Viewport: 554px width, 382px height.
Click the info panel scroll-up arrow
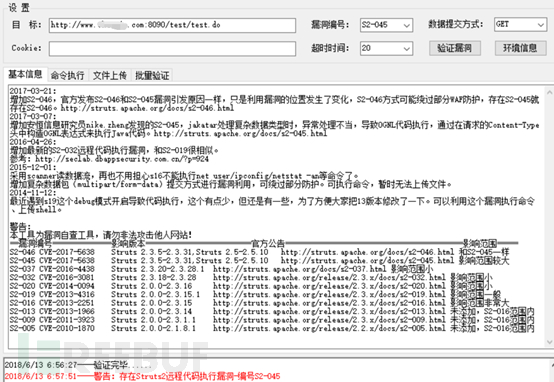click(549, 92)
